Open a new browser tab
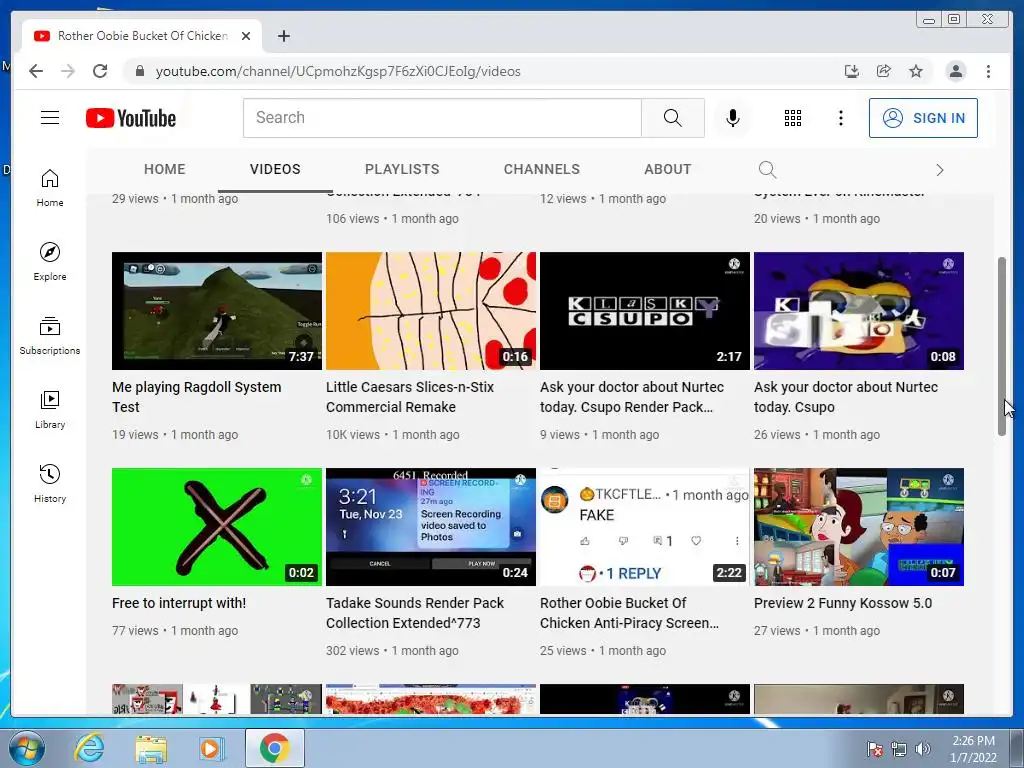Image resolution: width=1024 pixels, height=768 pixels. tap(283, 36)
